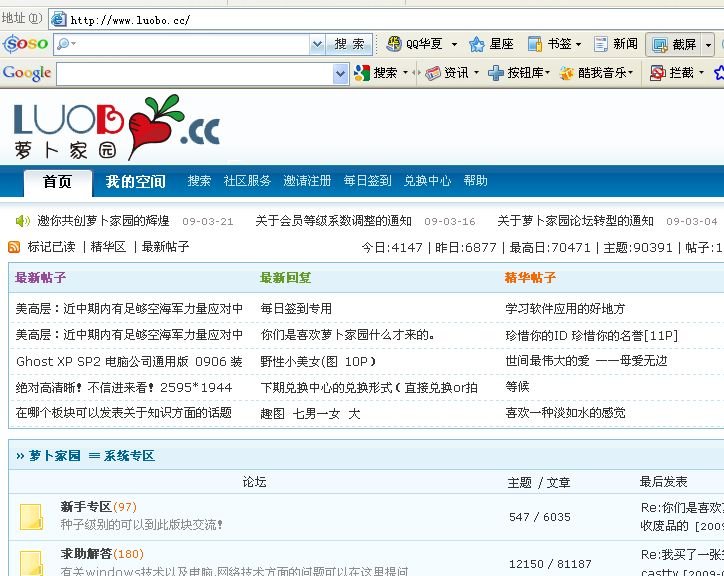The width and height of the screenshot is (724, 576).
Task: Open announcement 关于萝卜家园论坛转型的通知
Action: point(575,221)
